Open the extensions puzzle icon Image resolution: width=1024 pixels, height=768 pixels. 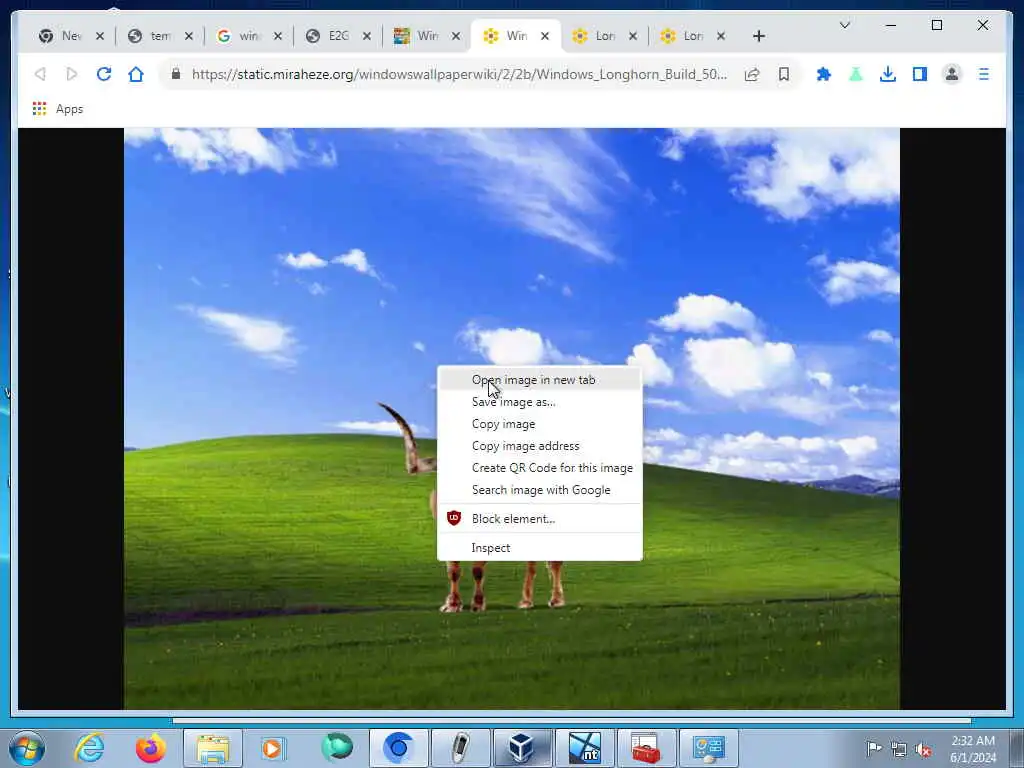[824, 74]
